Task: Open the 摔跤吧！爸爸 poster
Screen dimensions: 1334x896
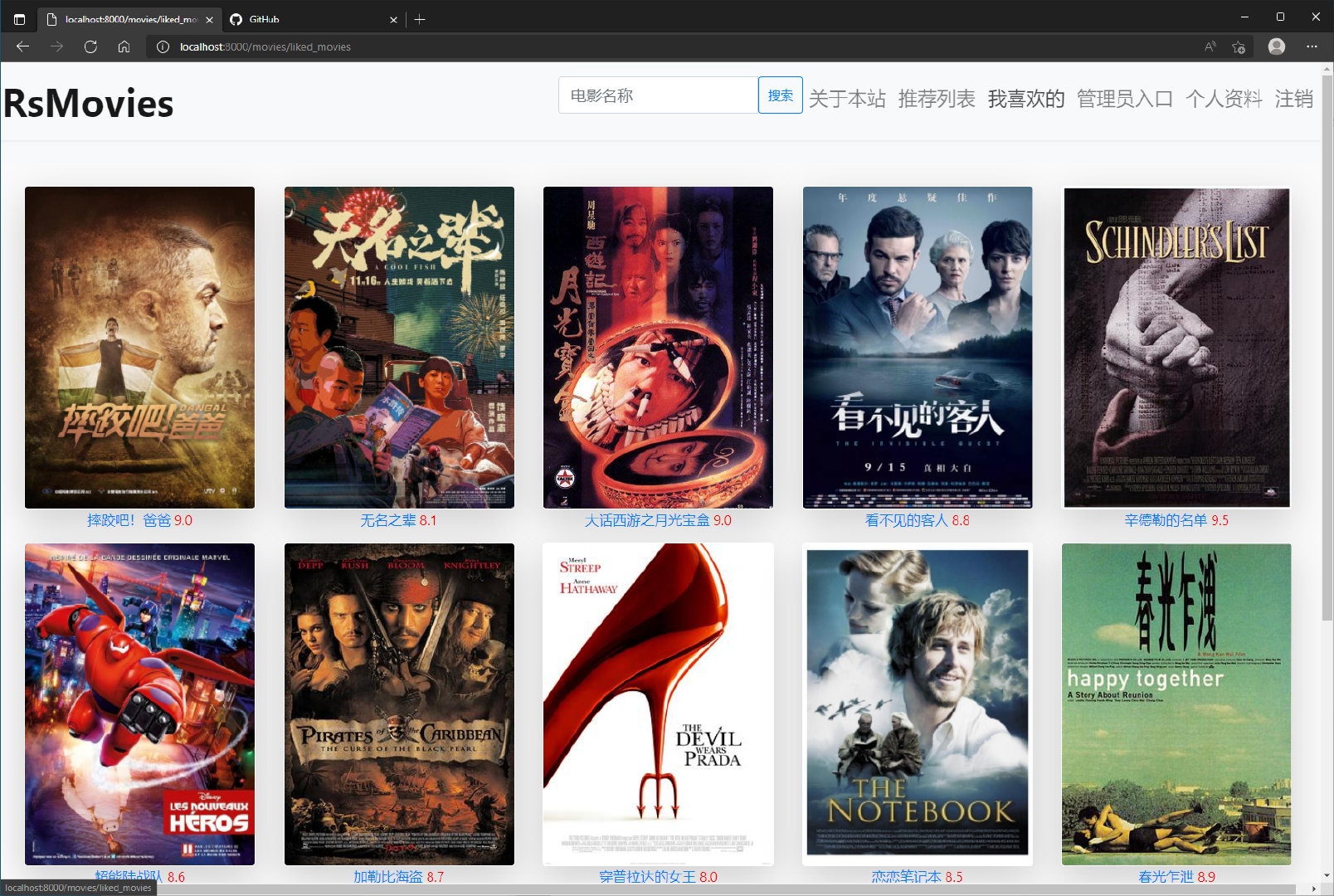Action: point(139,348)
